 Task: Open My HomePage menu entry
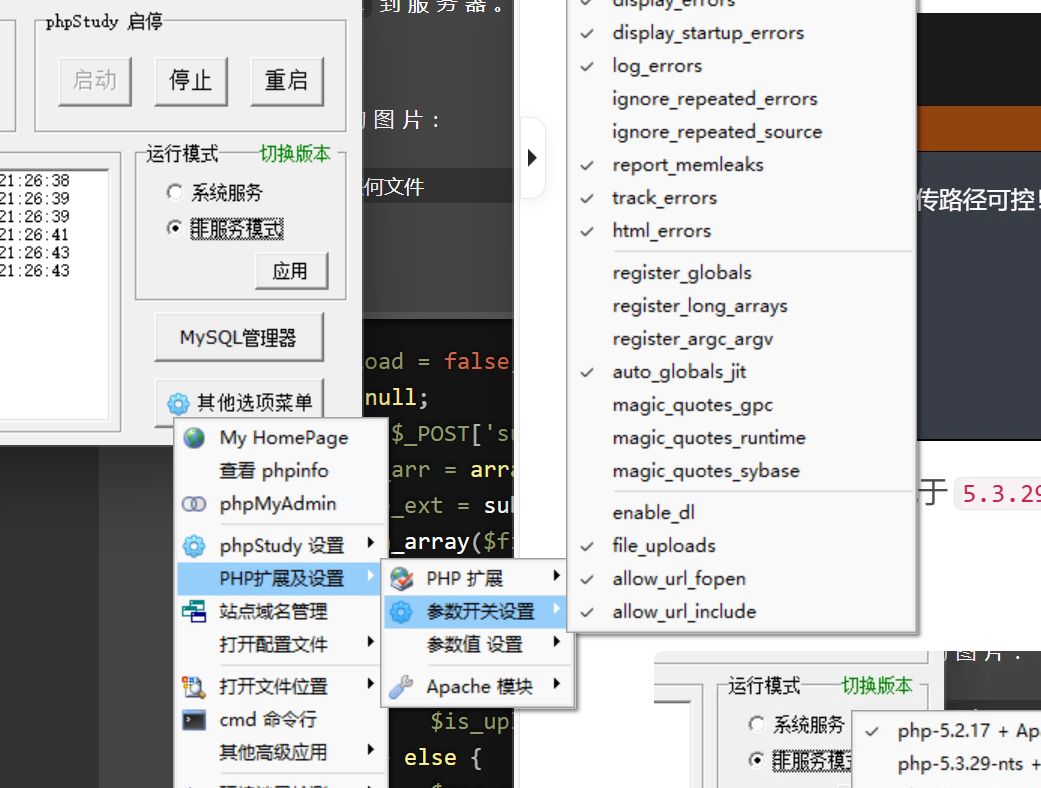(x=281, y=438)
